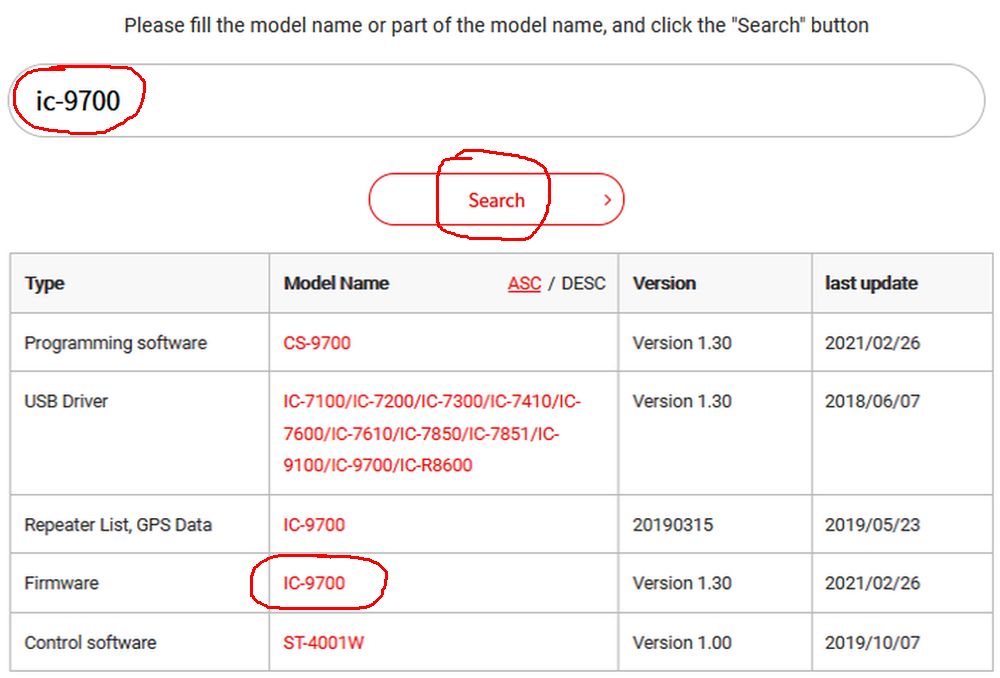Click the red Search button
Screen dimensions: 1000x678
tap(496, 200)
